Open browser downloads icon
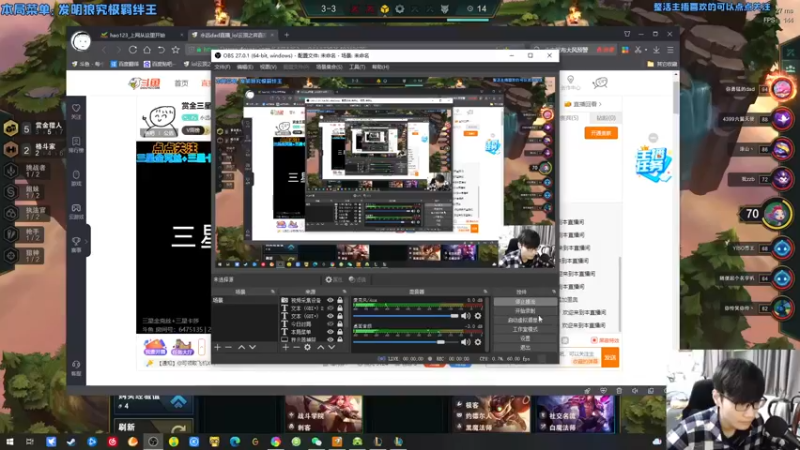 tap(656, 50)
